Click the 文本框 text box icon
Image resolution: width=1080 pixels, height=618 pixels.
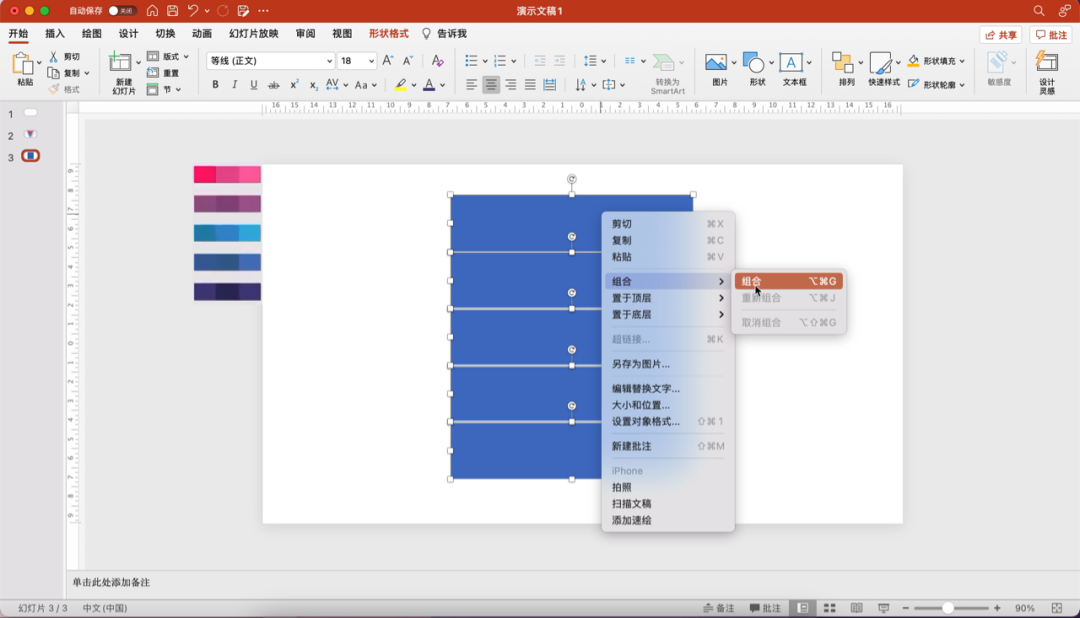click(x=791, y=64)
